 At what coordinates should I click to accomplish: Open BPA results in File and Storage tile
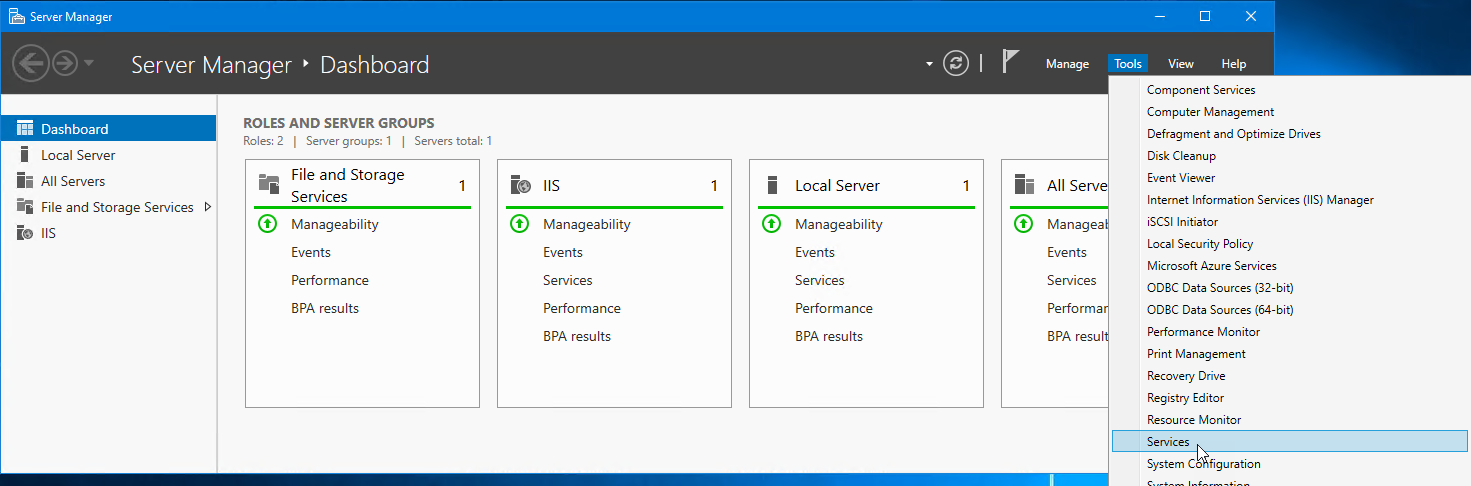[325, 308]
